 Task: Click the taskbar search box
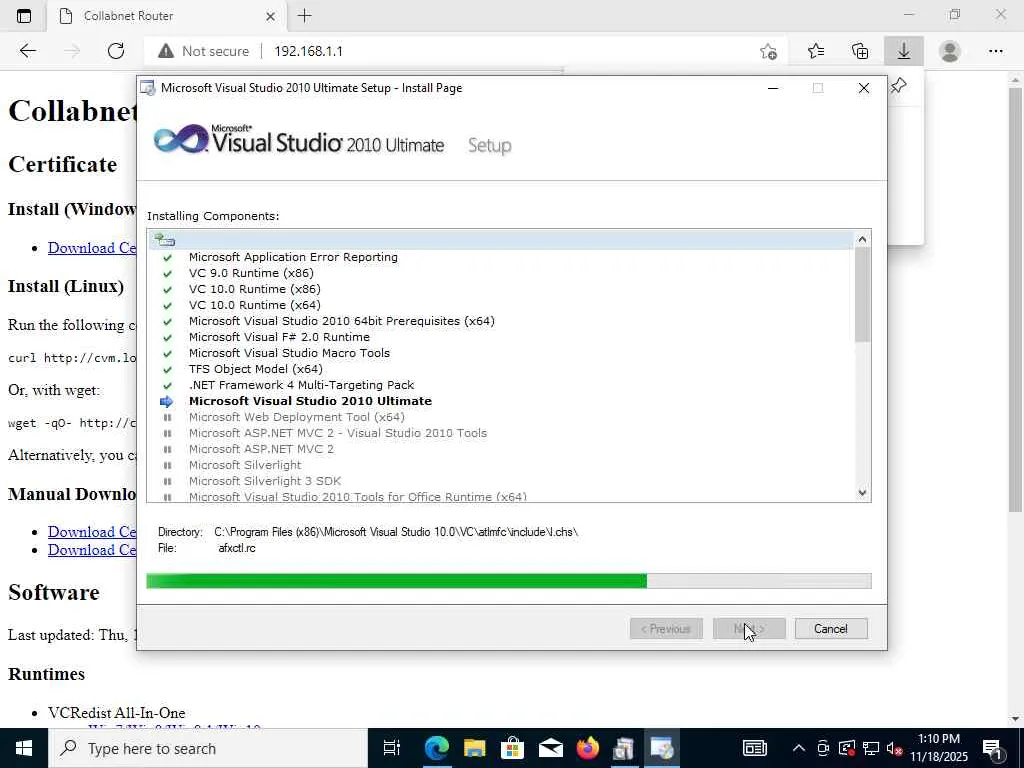click(x=208, y=748)
